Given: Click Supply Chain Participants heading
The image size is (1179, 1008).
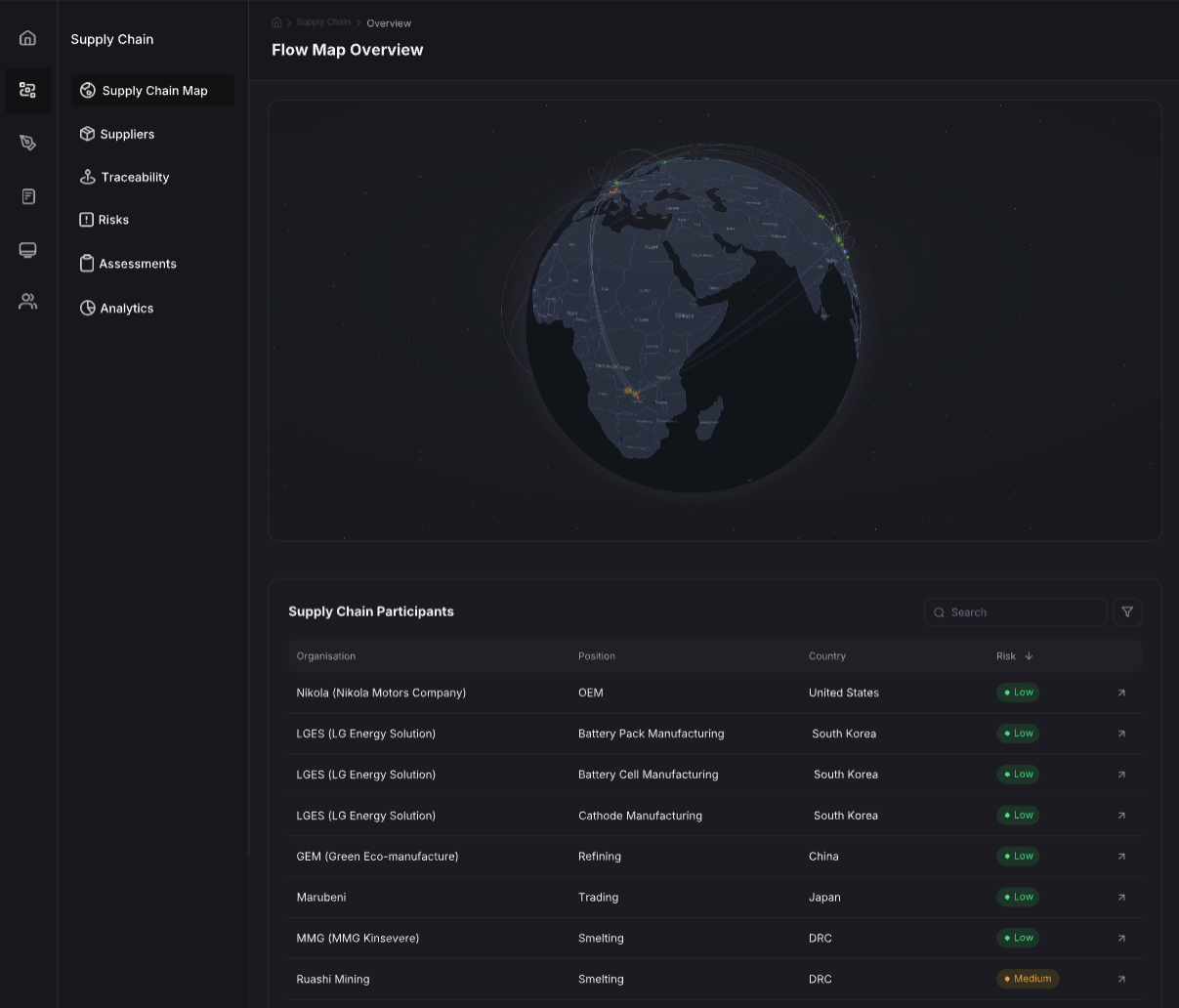Looking at the screenshot, I should pos(371,611).
